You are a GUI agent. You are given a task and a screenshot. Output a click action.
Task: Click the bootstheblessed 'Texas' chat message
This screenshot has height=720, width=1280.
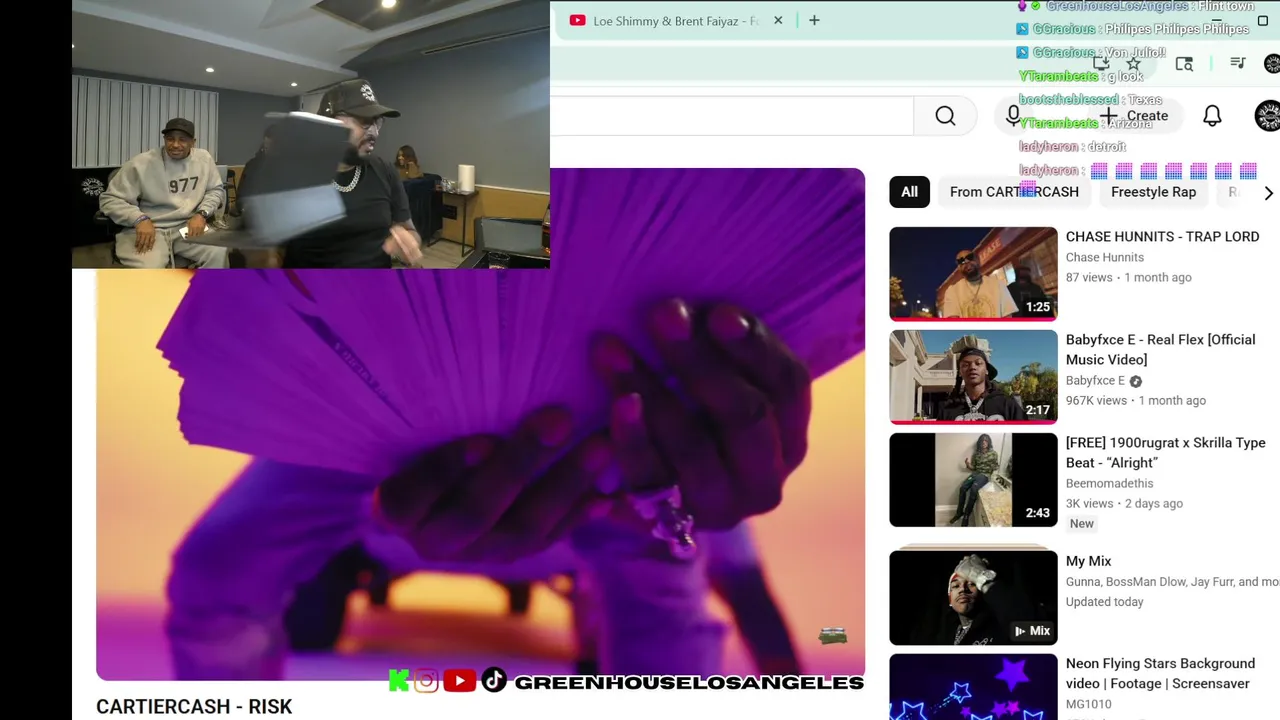[x=1090, y=100]
